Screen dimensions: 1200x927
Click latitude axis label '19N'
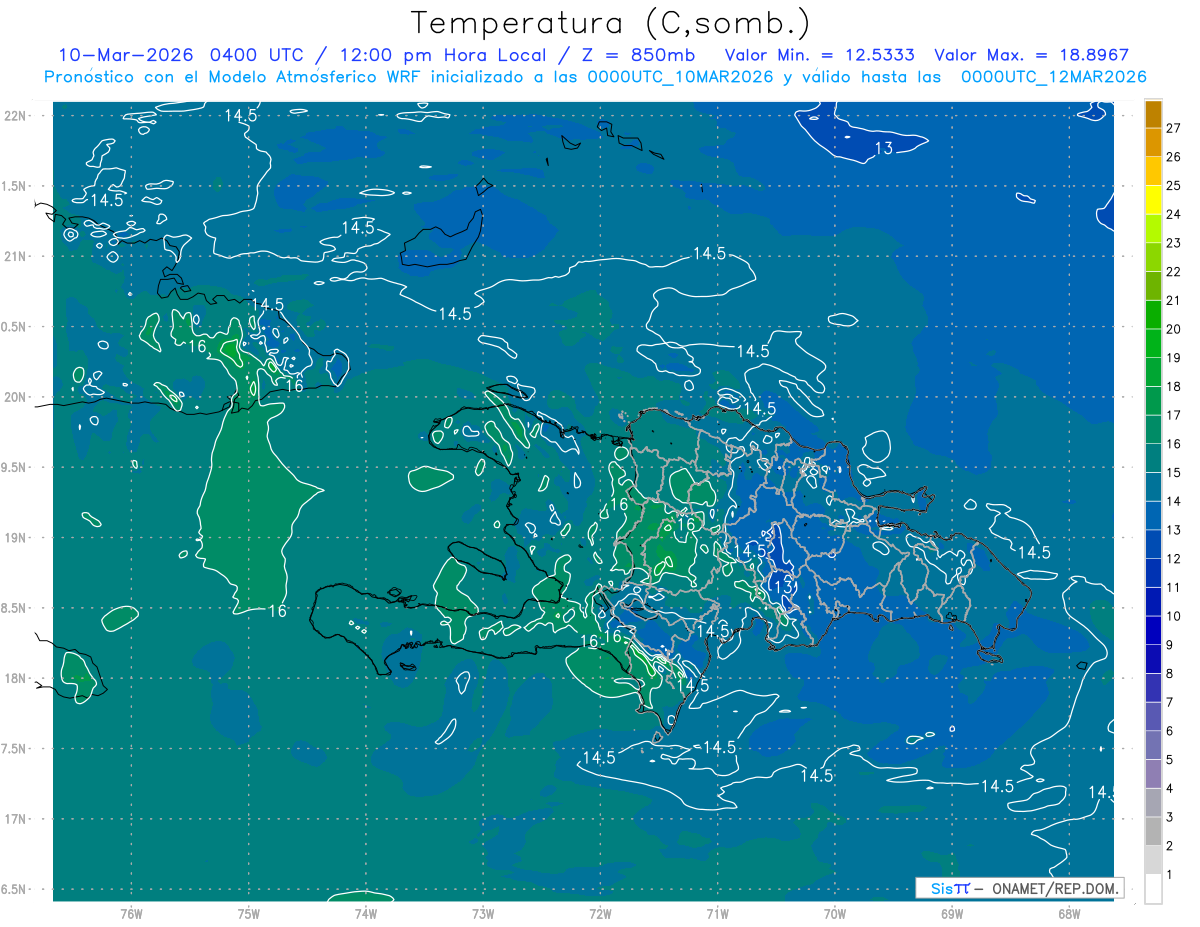click(15, 538)
